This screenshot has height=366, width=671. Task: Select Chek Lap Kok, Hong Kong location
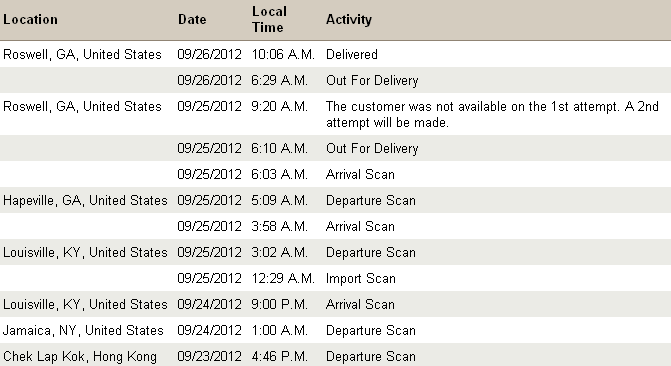click(80, 356)
